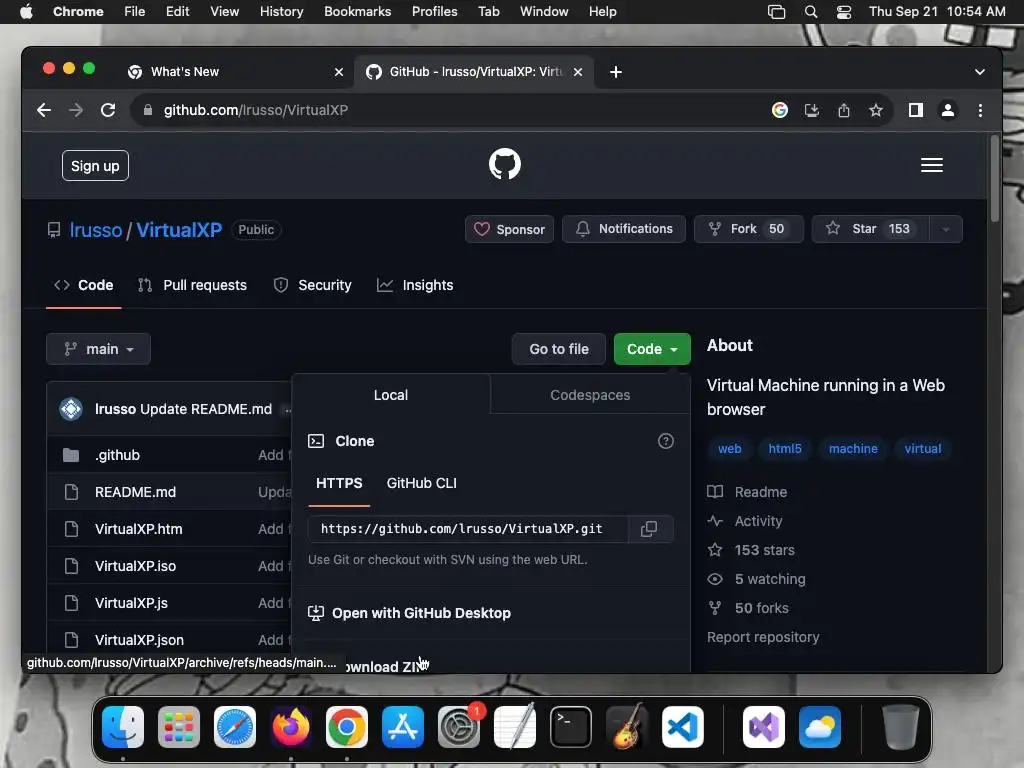Launch Visual Studio Code from the dock

[x=682, y=727]
